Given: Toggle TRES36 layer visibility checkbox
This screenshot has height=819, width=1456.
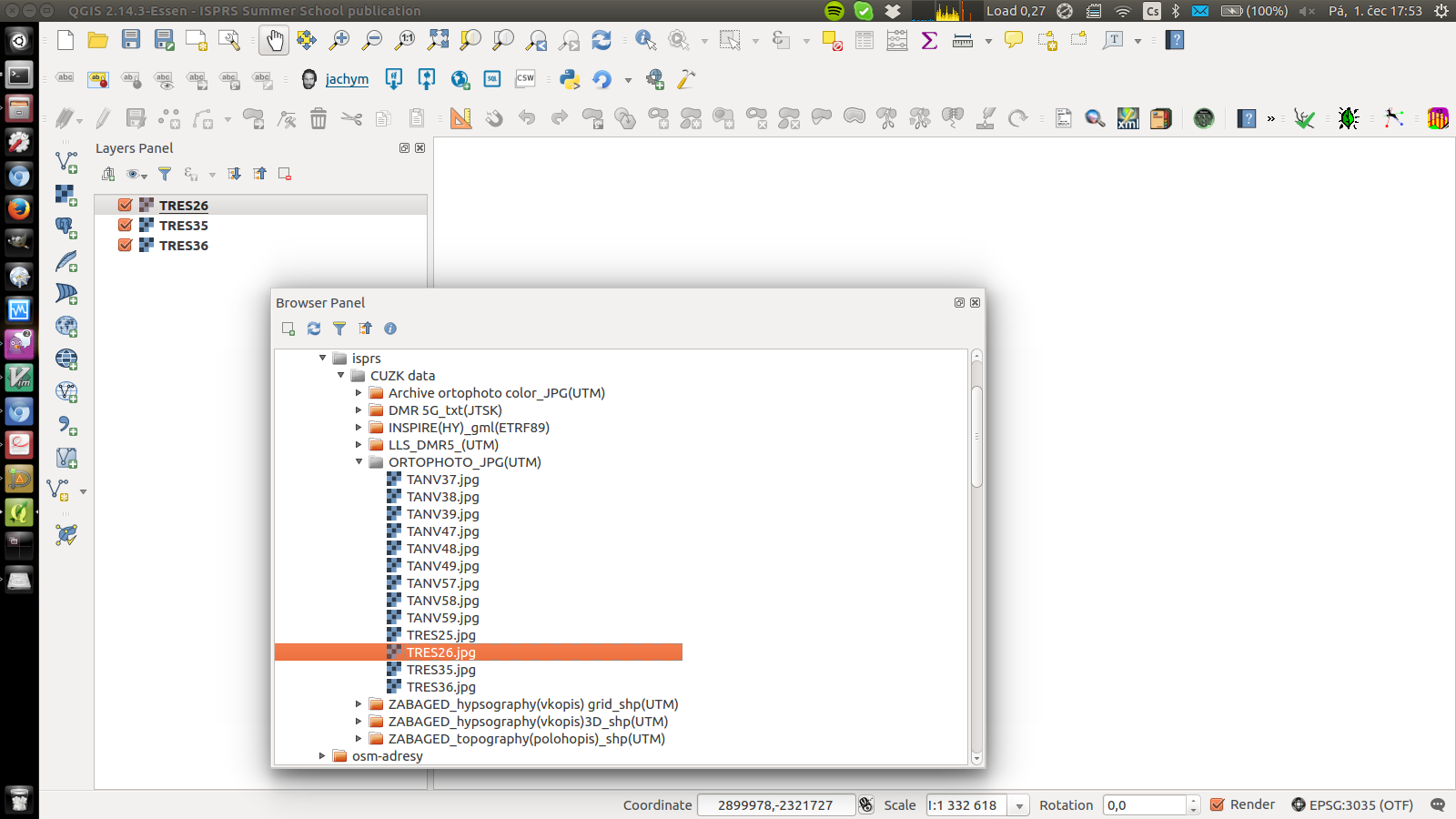Looking at the screenshot, I should [x=126, y=246].
